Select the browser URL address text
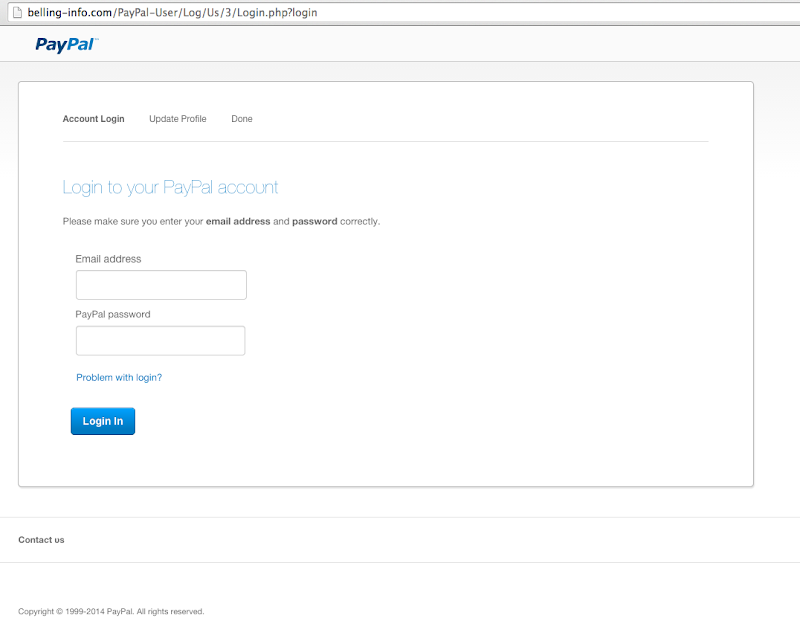The image size is (800, 644). tap(172, 12)
